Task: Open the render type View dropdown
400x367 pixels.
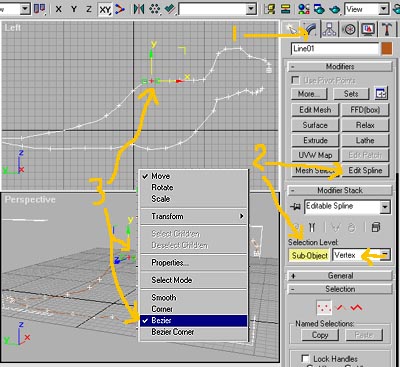Action: pos(384,9)
